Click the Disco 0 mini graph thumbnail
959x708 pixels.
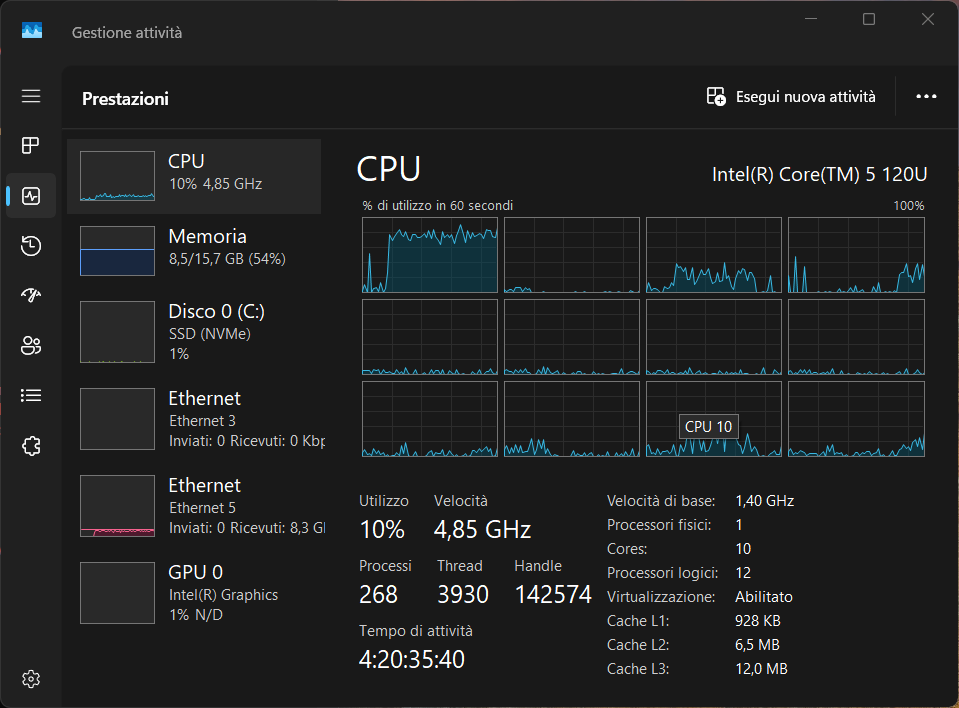click(x=117, y=332)
